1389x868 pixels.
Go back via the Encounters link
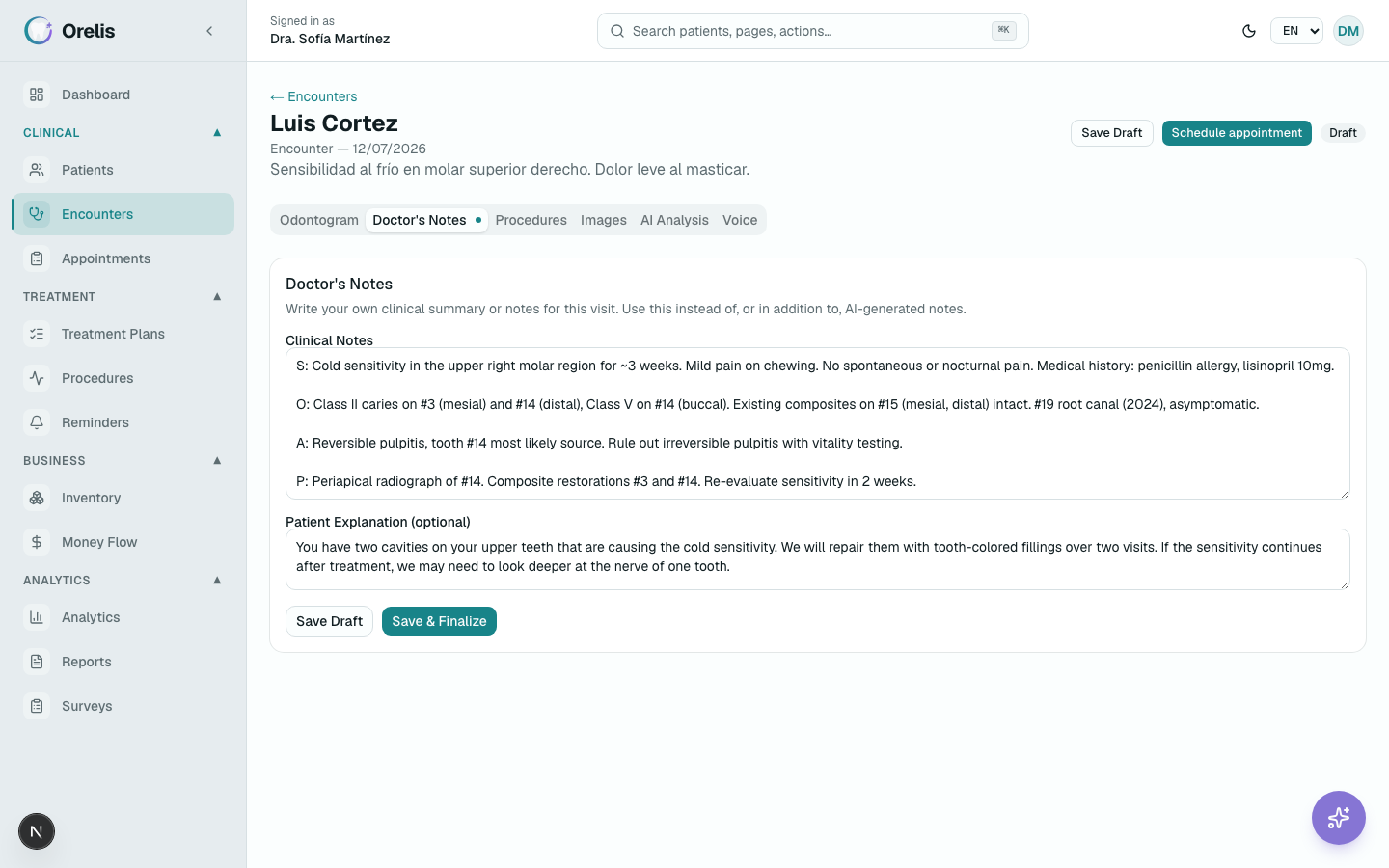pos(313,96)
